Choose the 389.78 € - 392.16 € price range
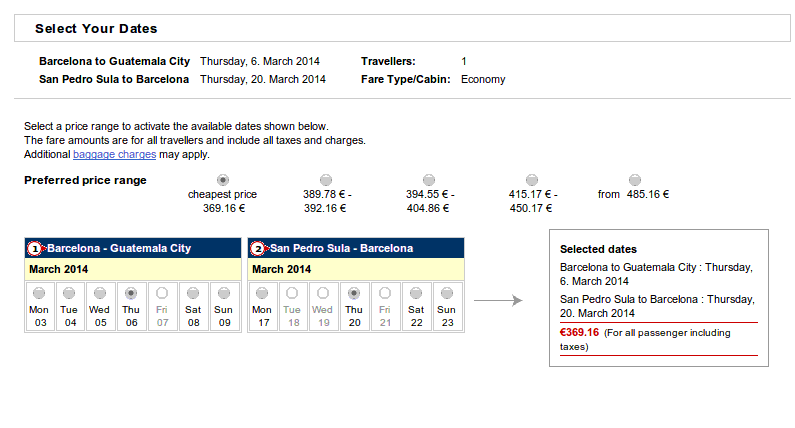The height and width of the screenshot is (428, 795). point(326,180)
